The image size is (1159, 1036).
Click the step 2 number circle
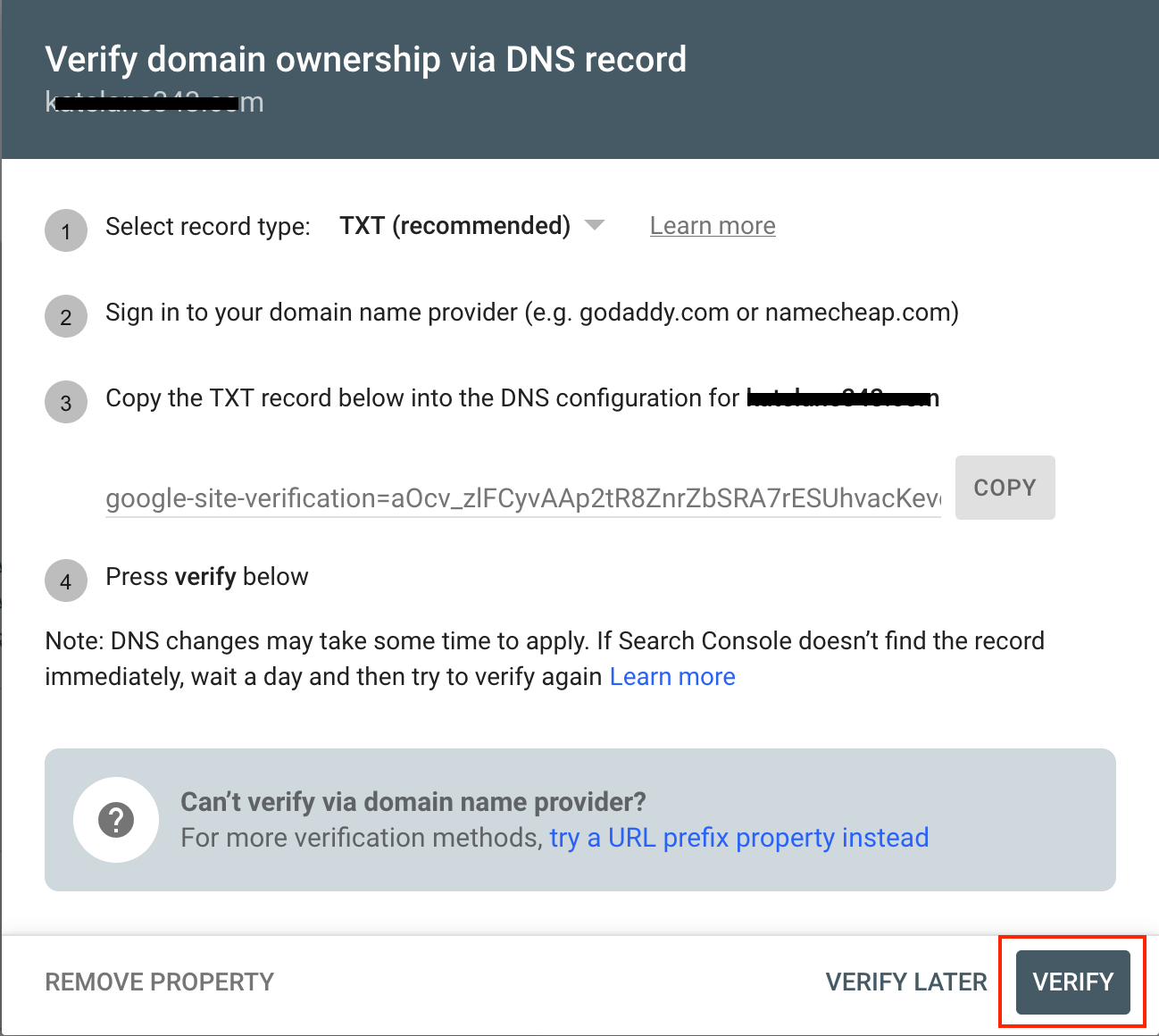[x=66, y=316]
